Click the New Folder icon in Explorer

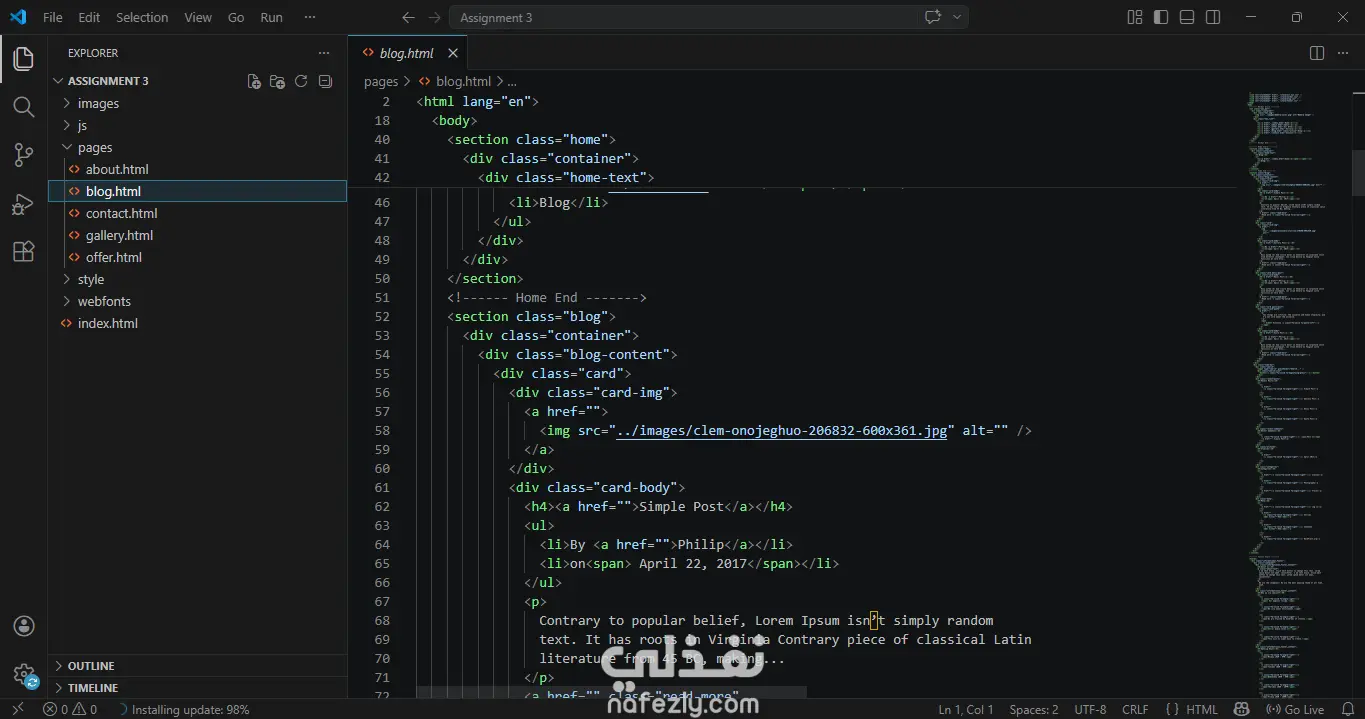pos(278,81)
